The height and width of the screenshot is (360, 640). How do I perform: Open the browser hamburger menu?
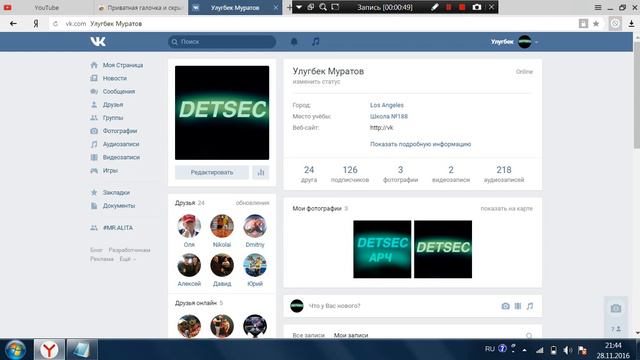pyautogui.click(x=598, y=7)
